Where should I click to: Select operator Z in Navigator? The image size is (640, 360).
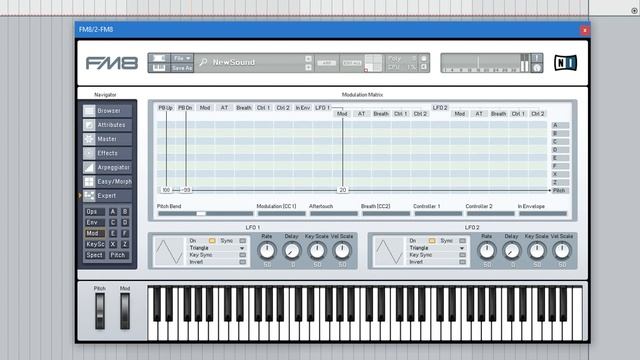point(125,244)
